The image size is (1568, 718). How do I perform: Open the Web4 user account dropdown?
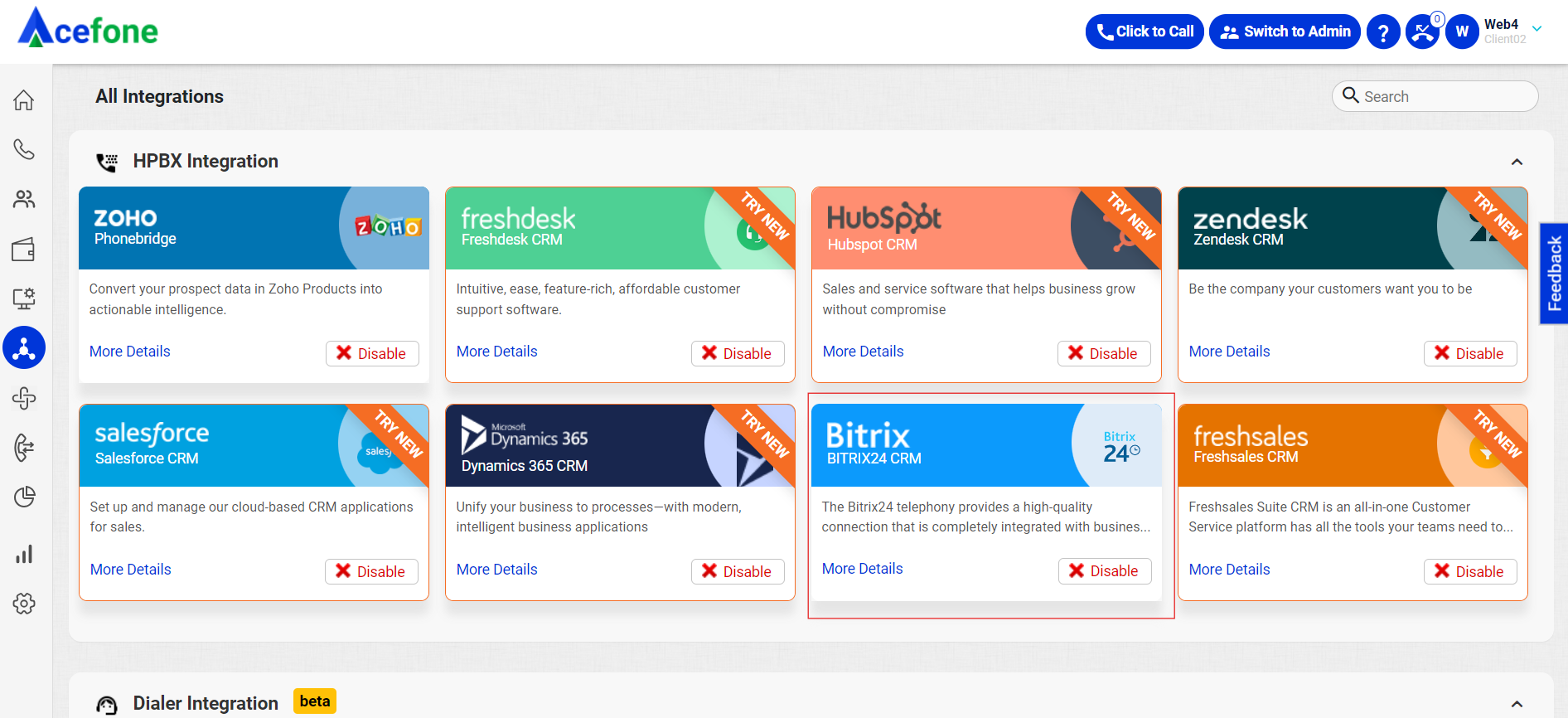(1537, 29)
